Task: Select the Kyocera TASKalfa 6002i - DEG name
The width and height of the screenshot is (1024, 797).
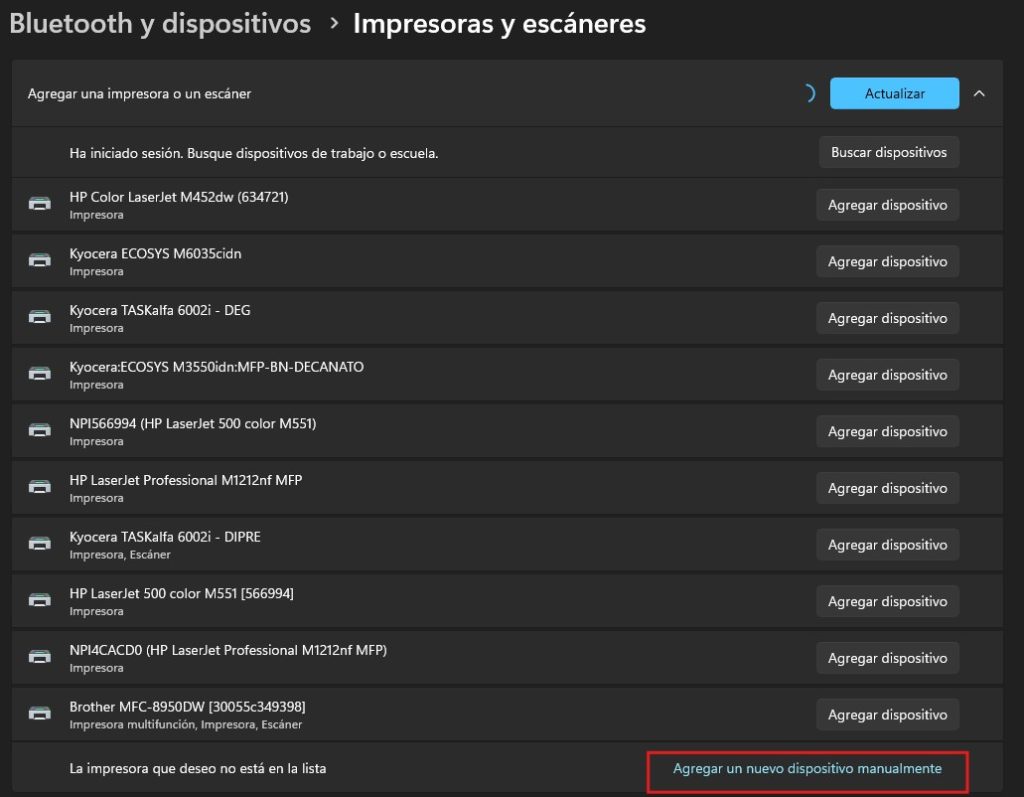Action: pyautogui.click(x=160, y=311)
